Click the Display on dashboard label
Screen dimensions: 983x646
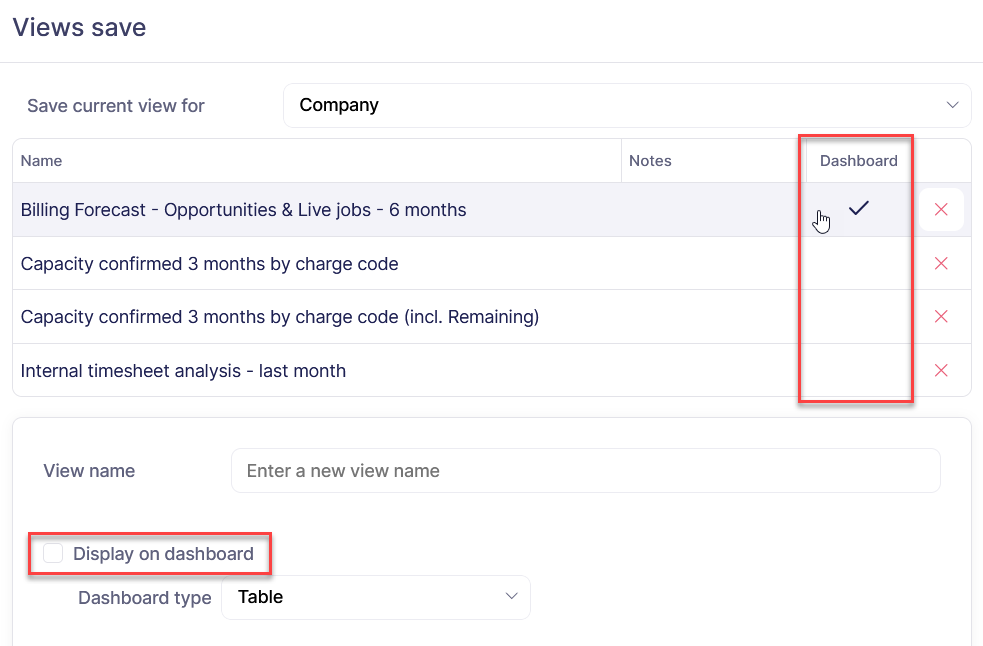[163, 554]
